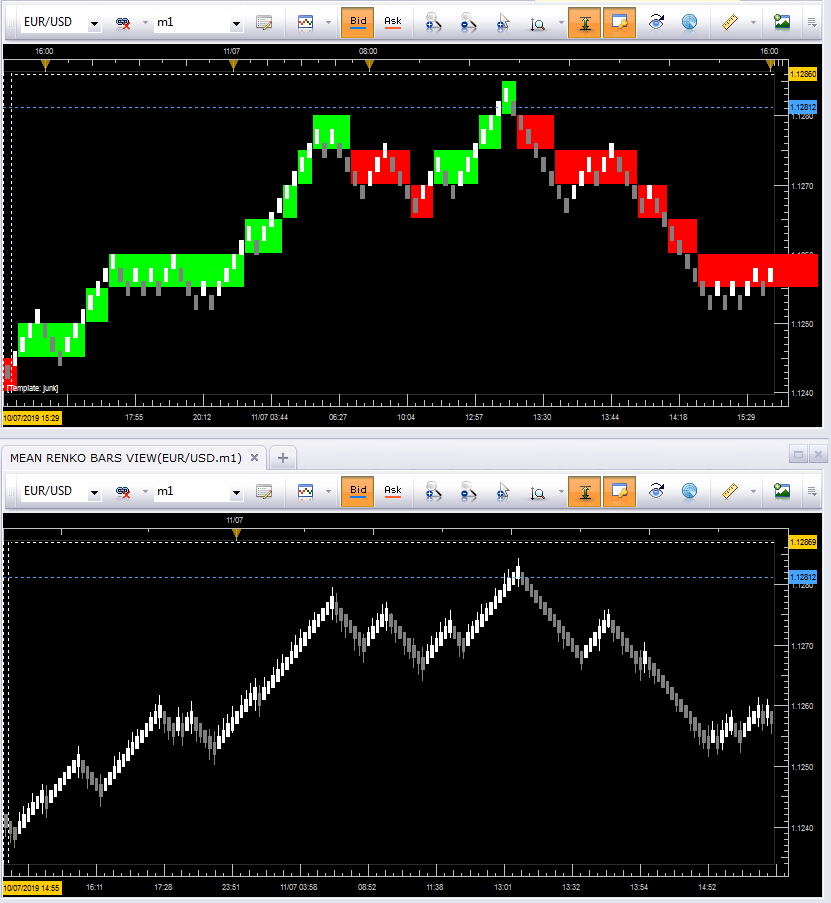Viewport: 831px width, 903px height.
Task: Toggle Bid price in Mean Renko toolbar
Action: [358, 491]
